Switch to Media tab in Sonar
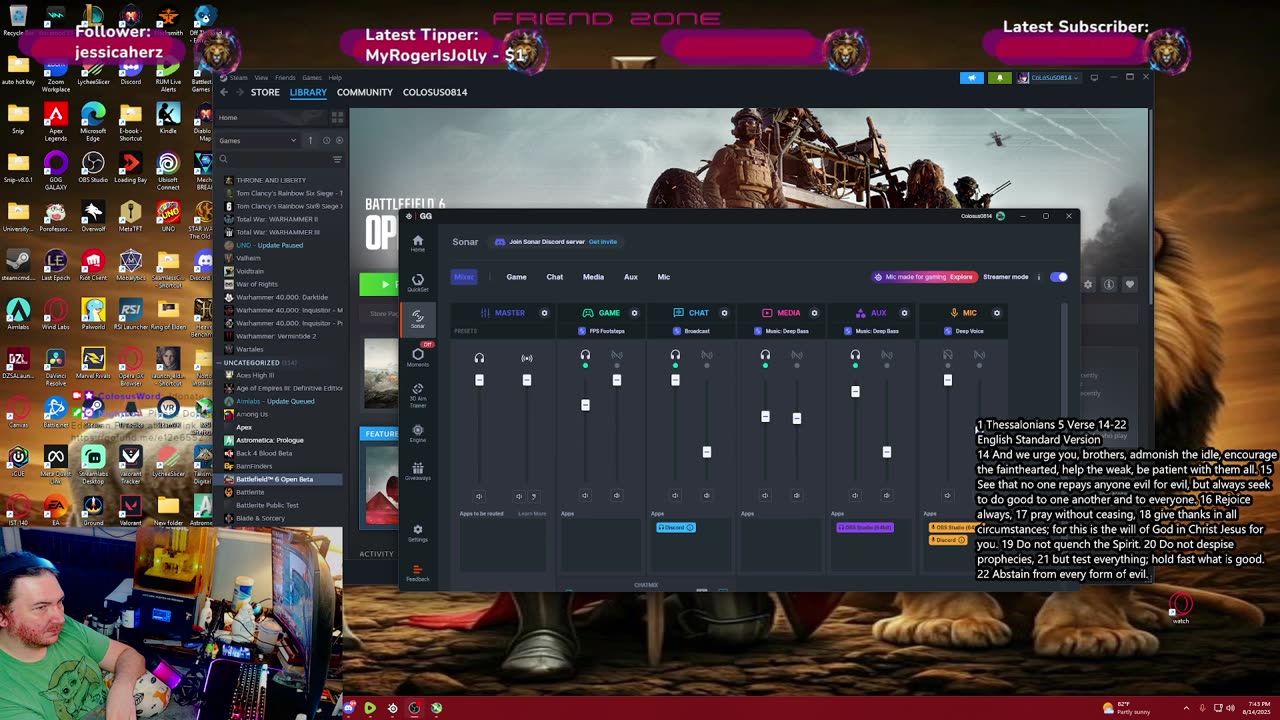Image resolution: width=1280 pixels, height=720 pixels. pos(593,277)
